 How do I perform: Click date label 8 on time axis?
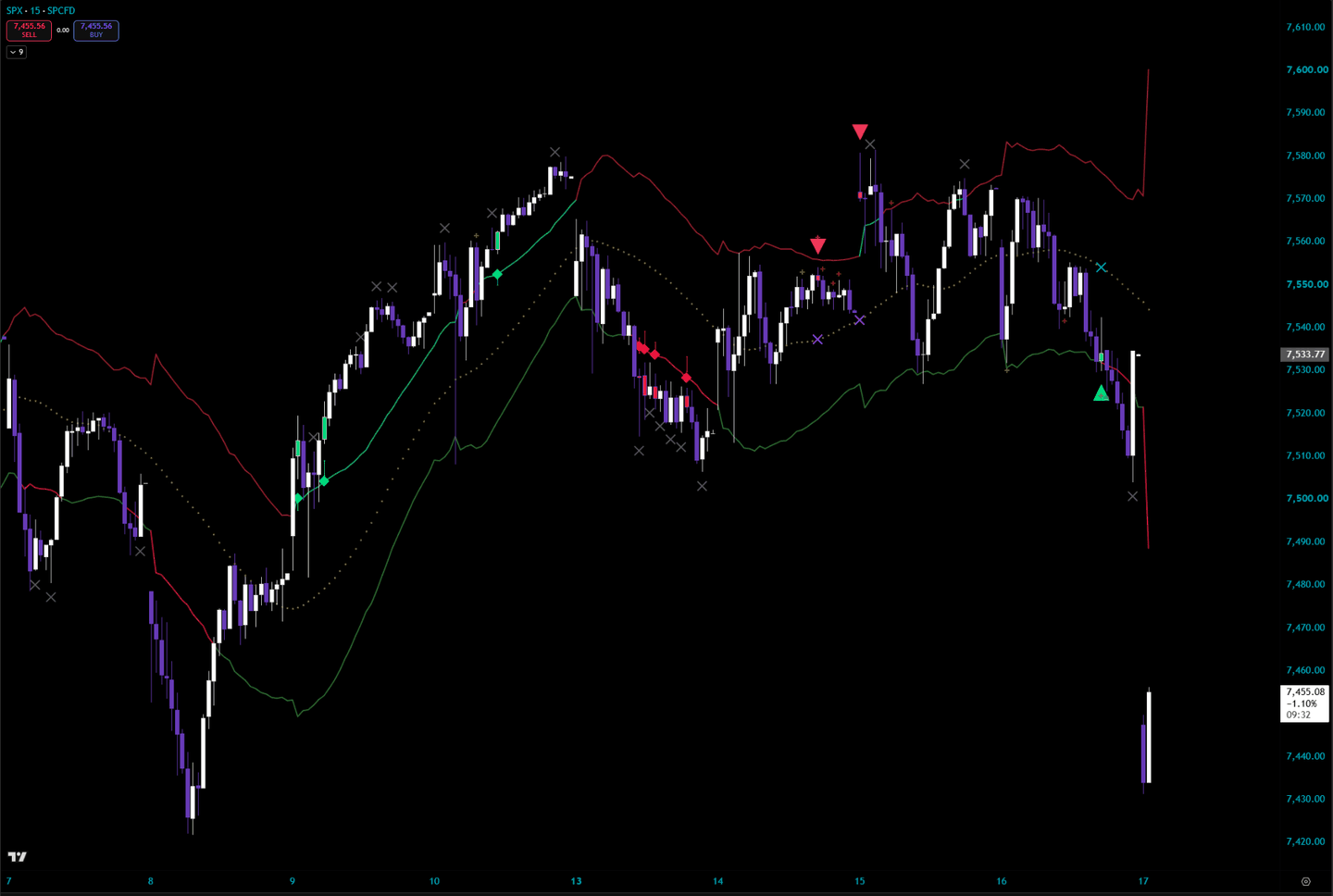pyautogui.click(x=151, y=881)
